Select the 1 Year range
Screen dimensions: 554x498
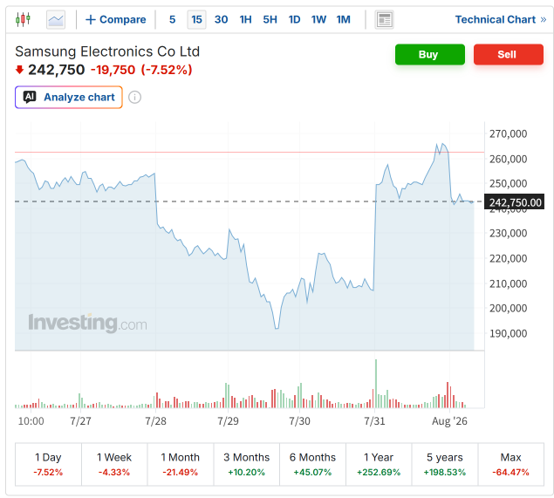tap(379, 464)
